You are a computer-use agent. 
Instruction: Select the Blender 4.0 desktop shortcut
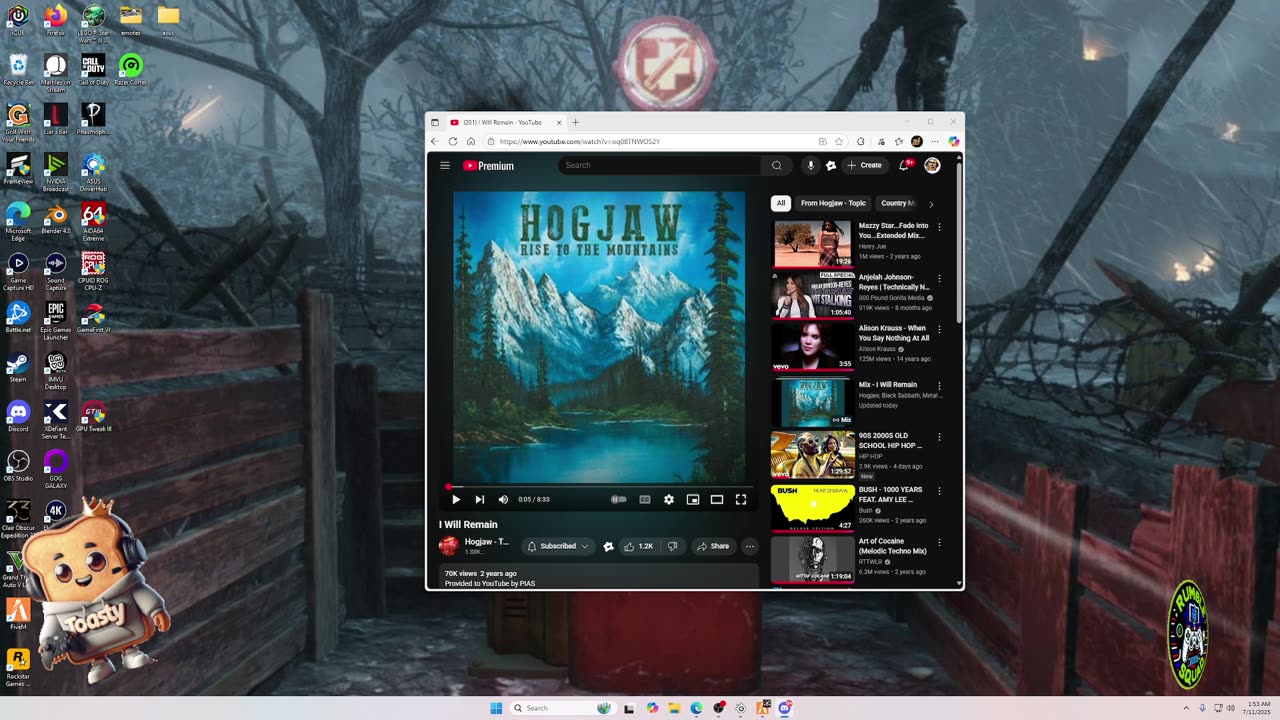55,218
